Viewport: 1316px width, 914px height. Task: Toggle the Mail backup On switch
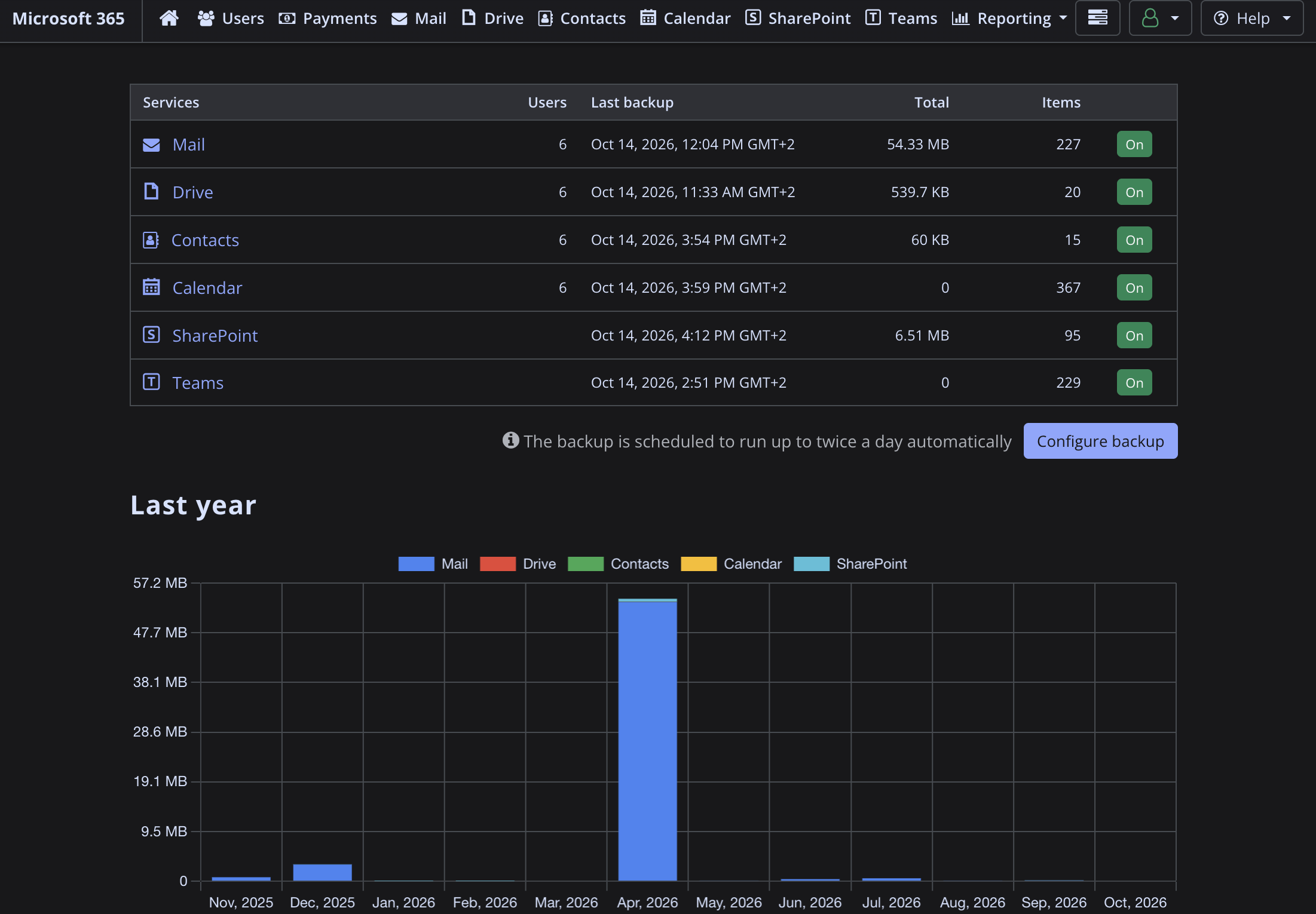1134,145
